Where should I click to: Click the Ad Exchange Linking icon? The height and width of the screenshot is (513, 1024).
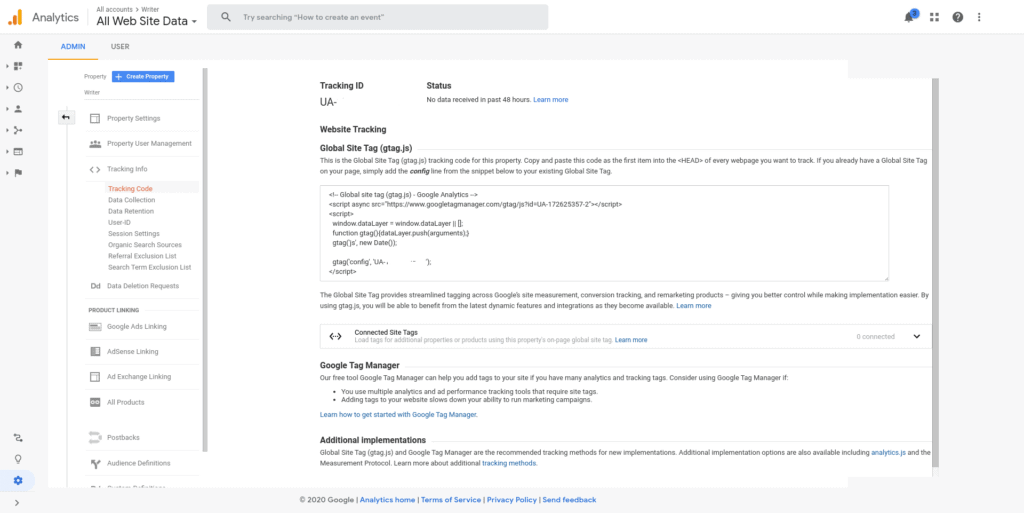(95, 377)
